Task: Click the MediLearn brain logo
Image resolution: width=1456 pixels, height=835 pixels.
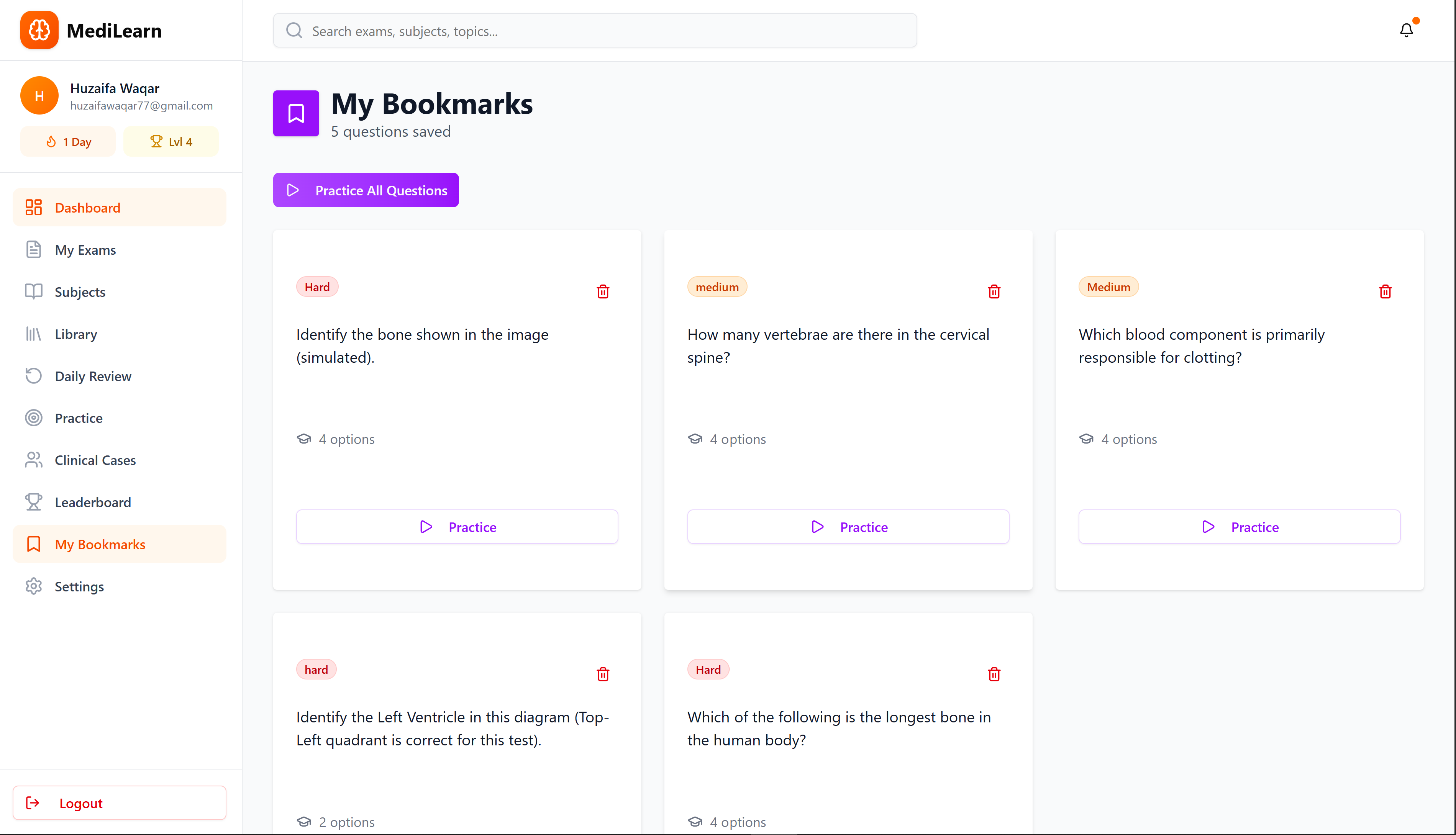Action: tap(39, 30)
